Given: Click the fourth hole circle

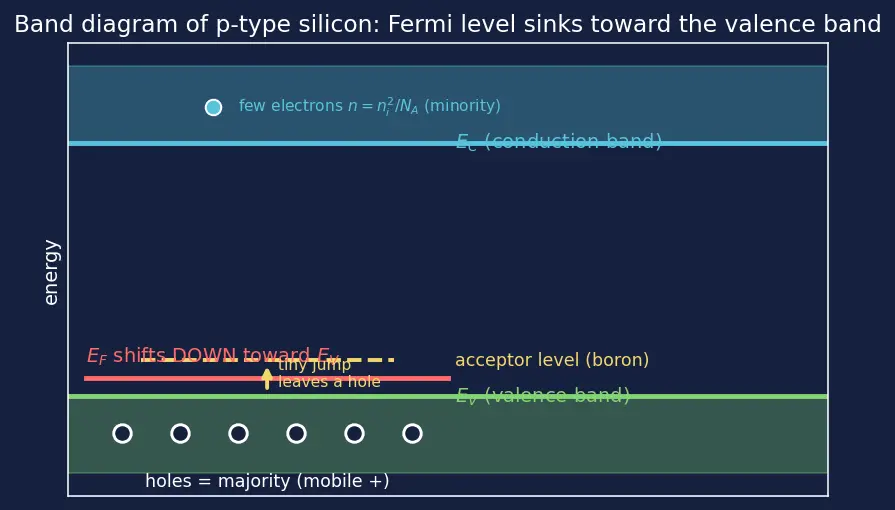Looking at the screenshot, I should (296, 433).
